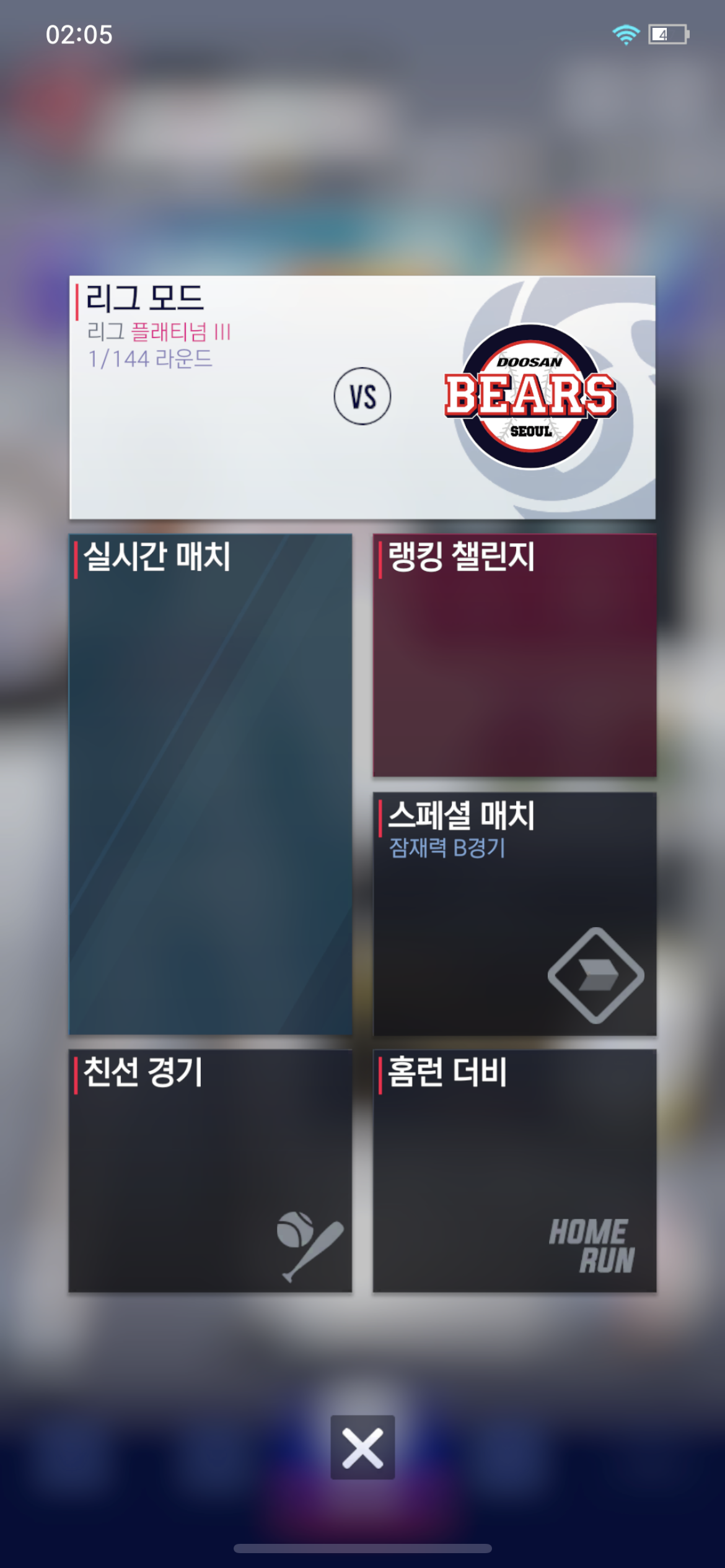Tap the 리그 모드 heading text
The image size is (725, 1568).
144,298
